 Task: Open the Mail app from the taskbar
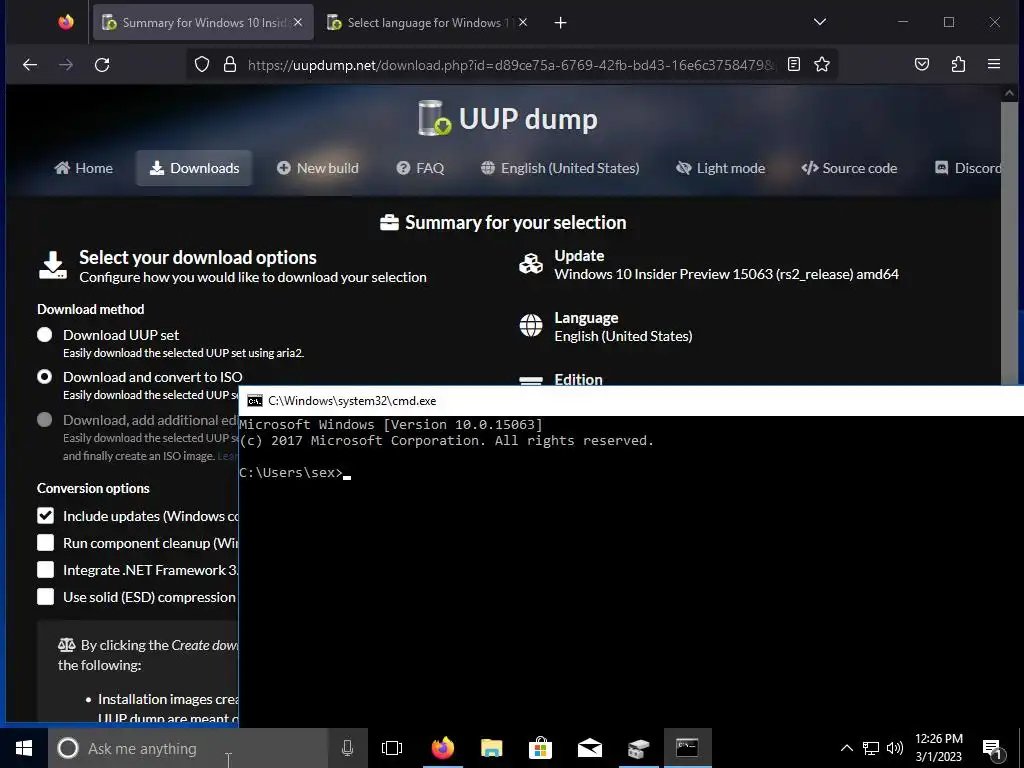589,748
